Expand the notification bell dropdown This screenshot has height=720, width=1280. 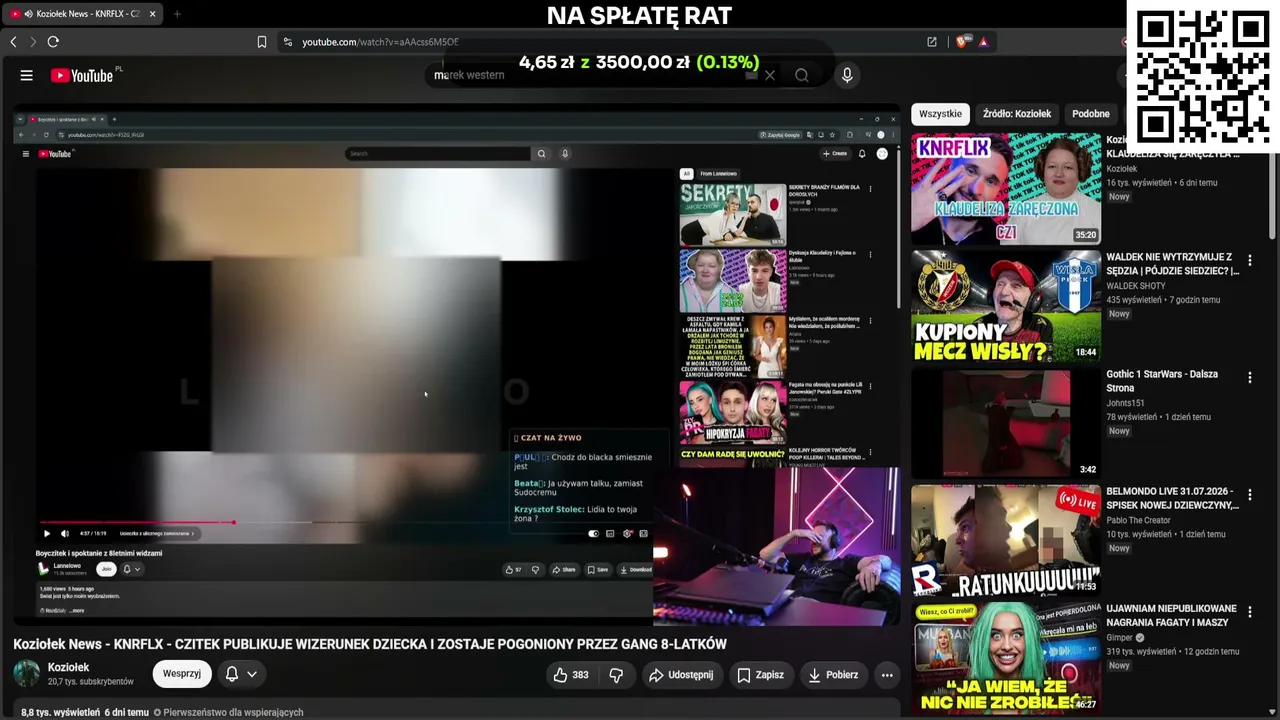point(241,674)
